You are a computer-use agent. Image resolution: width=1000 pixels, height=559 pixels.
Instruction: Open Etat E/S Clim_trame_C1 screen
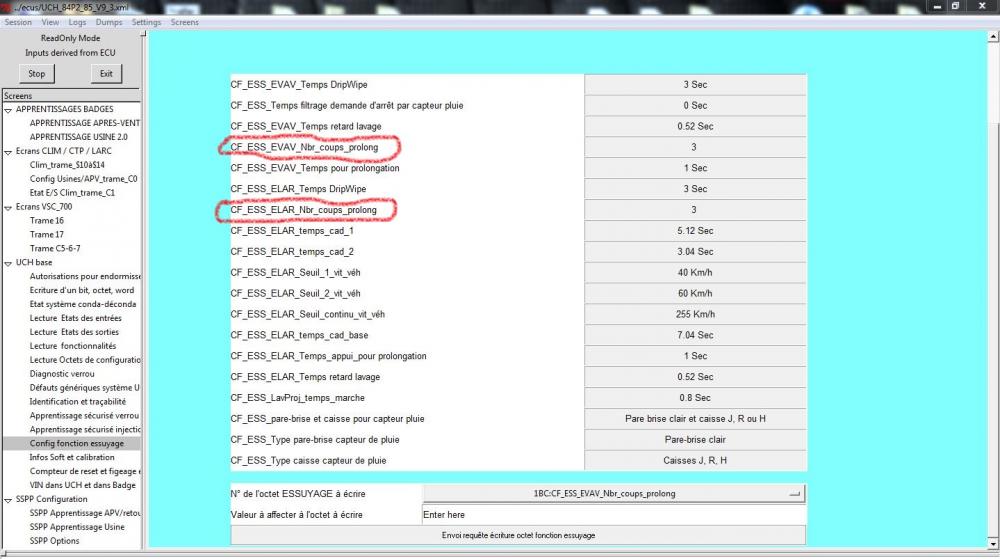(x=72, y=192)
